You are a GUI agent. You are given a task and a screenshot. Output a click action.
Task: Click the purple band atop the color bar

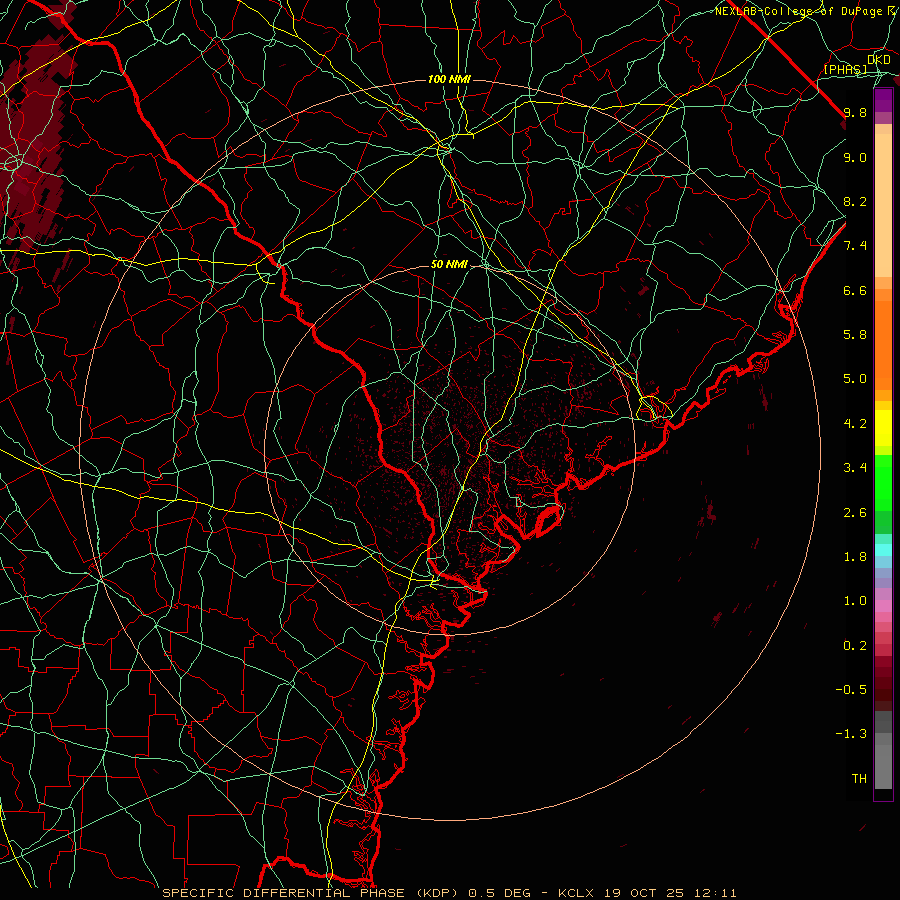883,101
